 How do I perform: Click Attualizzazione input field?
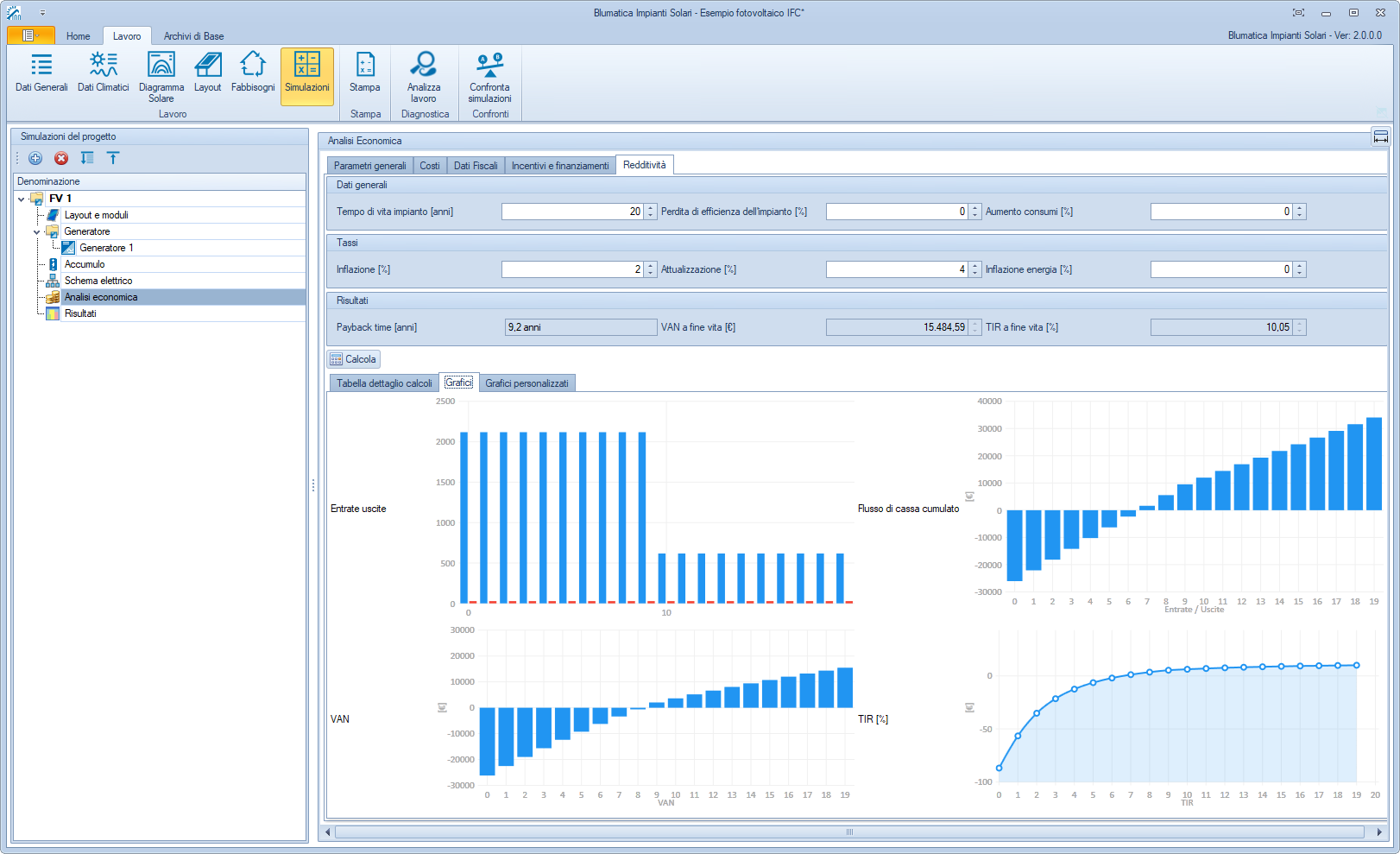(x=897, y=269)
